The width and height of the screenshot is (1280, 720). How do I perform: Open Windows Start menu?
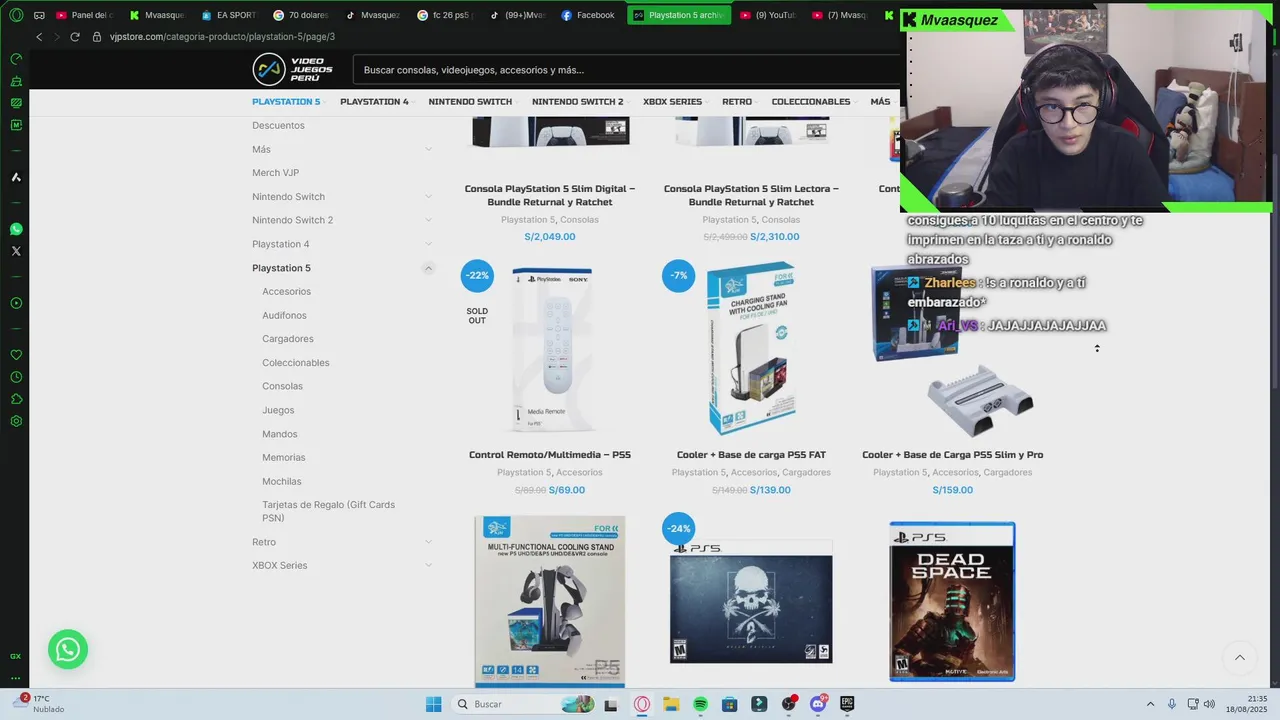433,704
